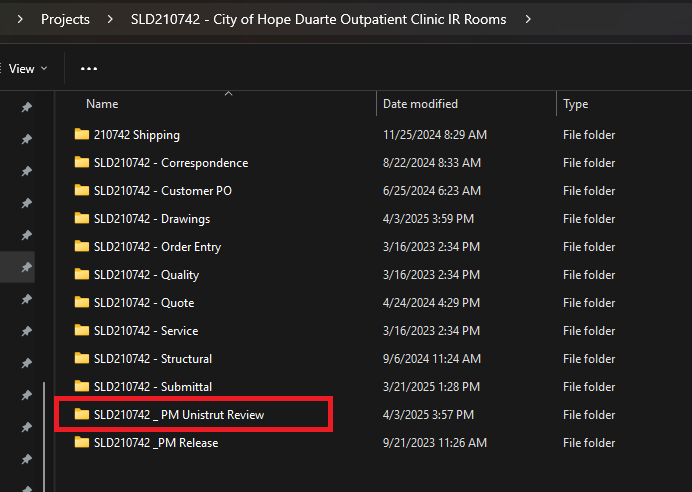This screenshot has width=692, height=492.
Task: Click Quality row's 3/16/2023 2:34 PM date
Action: (431, 275)
